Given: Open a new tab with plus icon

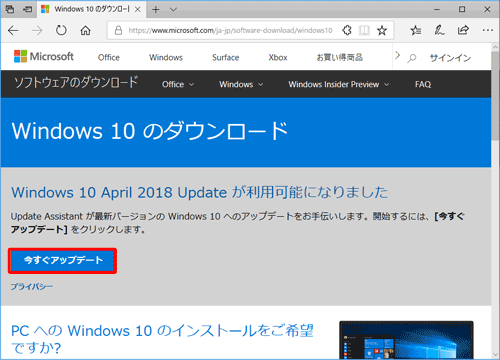Looking at the screenshot, I should point(156,10).
